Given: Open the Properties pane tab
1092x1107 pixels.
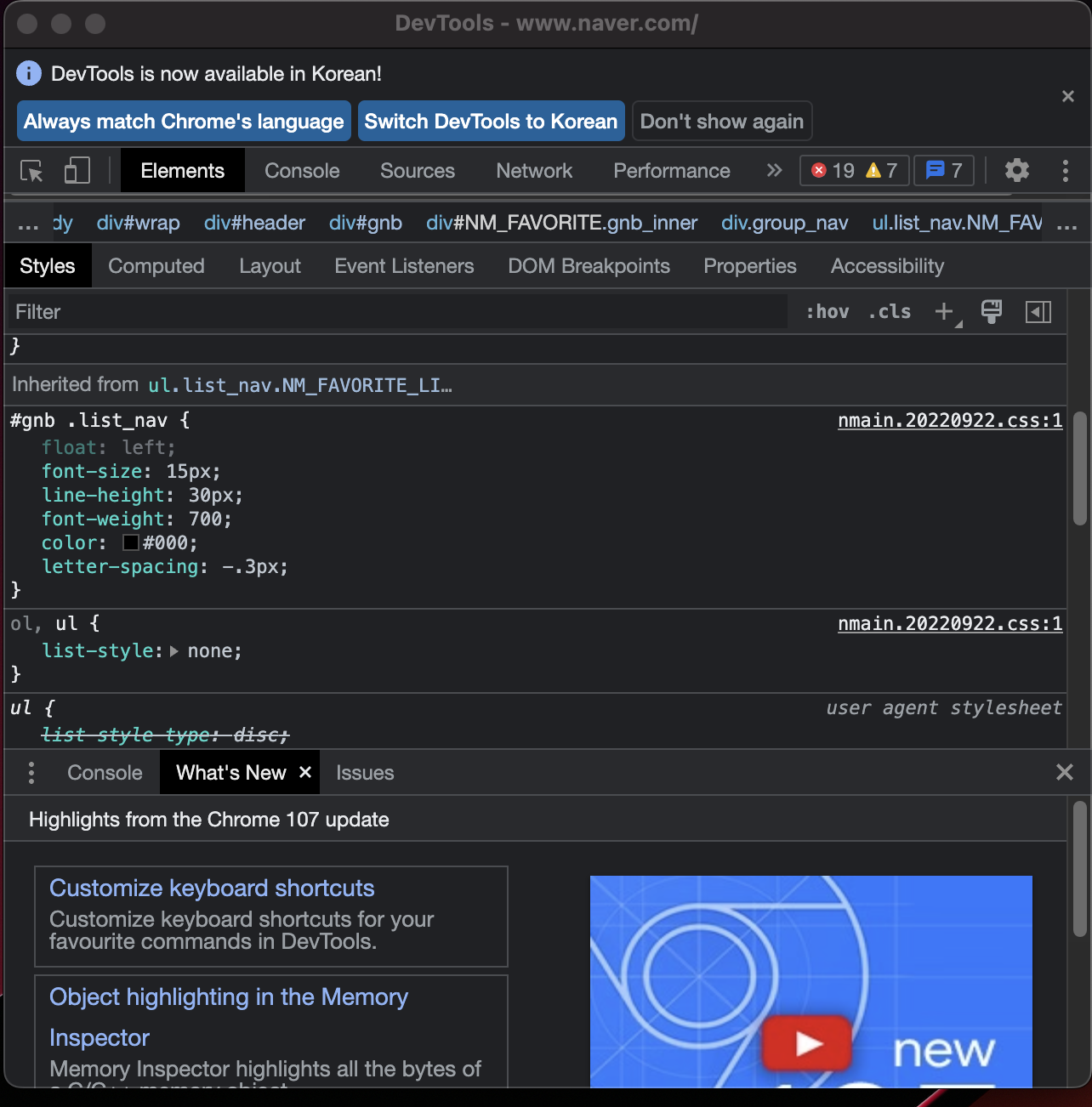Looking at the screenshot, I should pyautogui.click(x=750, y=266).
